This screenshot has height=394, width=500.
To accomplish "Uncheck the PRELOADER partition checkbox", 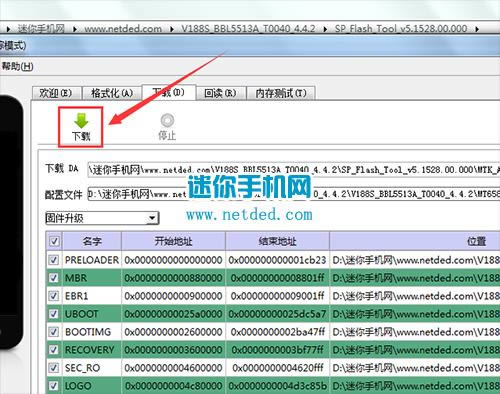I will [x=54, y=260].
